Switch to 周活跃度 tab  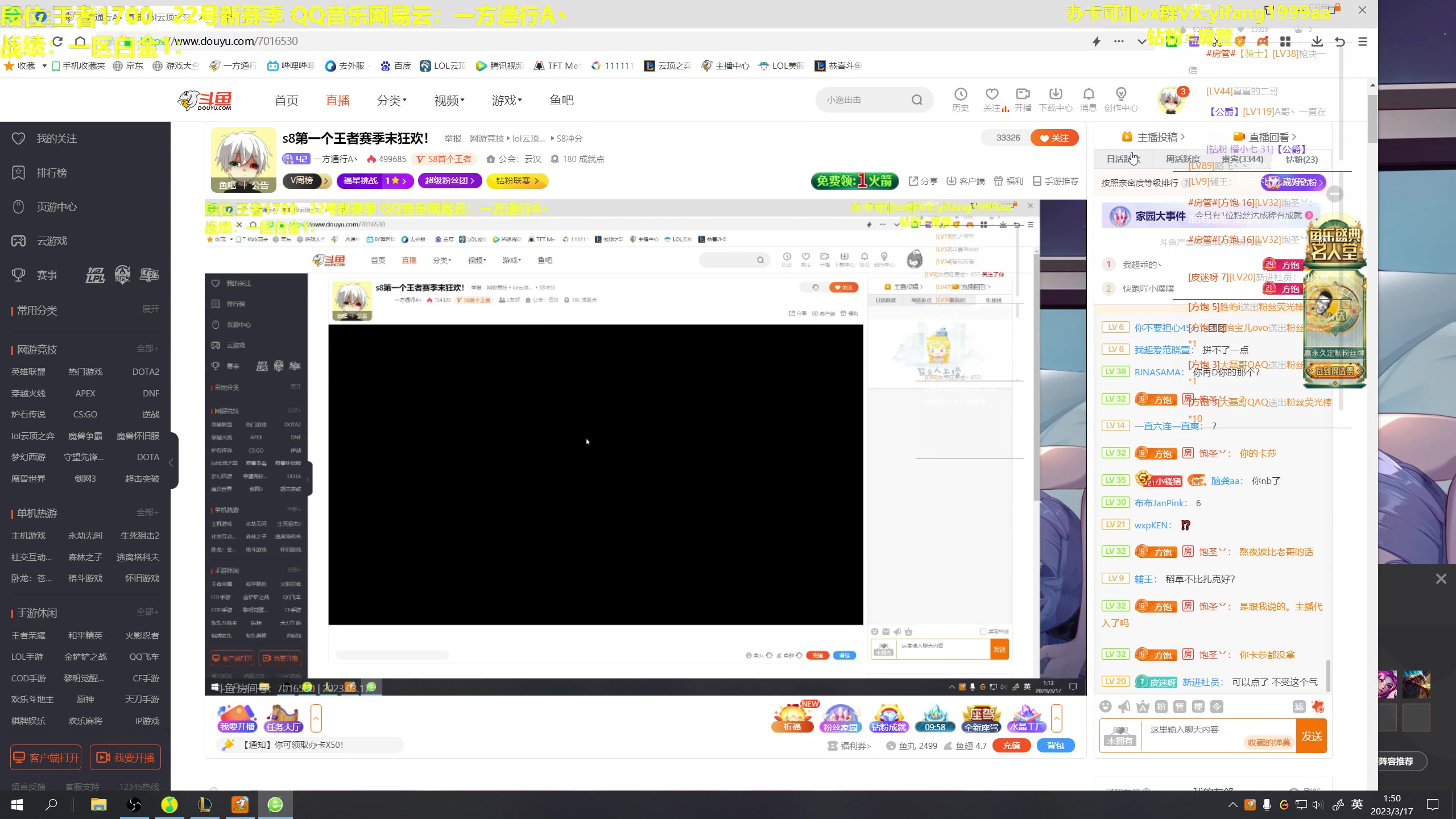(x=1182, y=159)
